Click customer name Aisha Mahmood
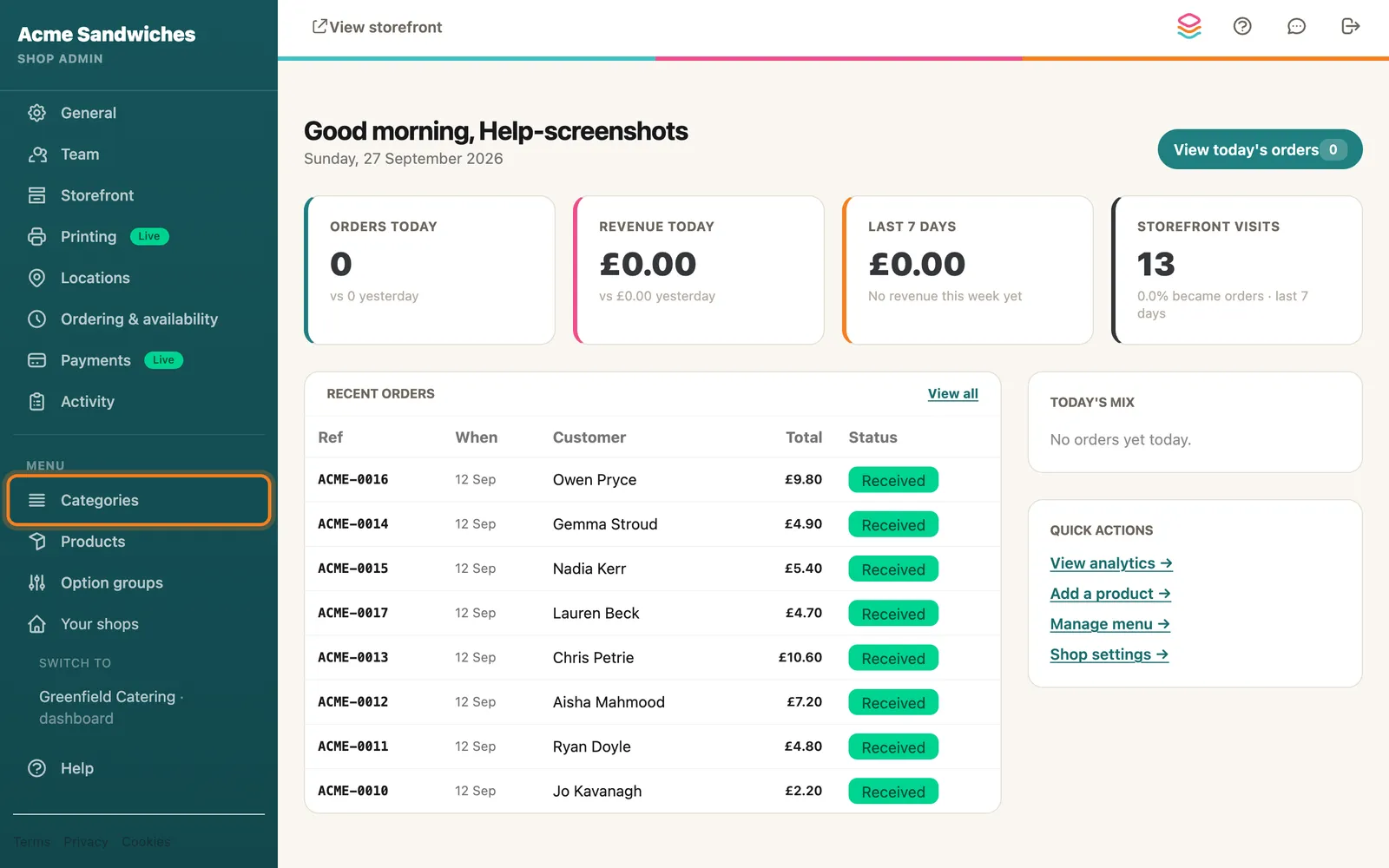Viewport: 1389px width, 868px height. (x=609, y=702)
